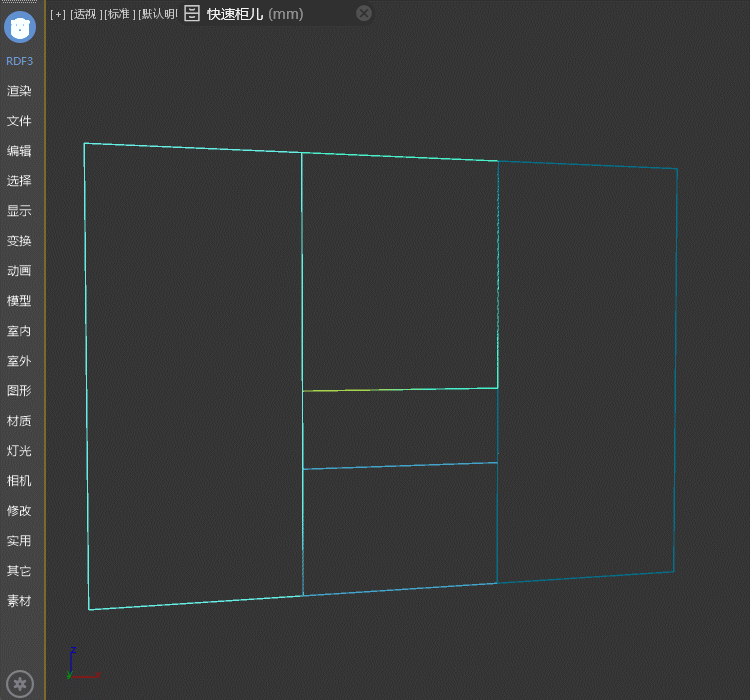This screenshot has width=750, height=700.
Task: Open the 灯光 sidebar menu
Action: (20, 451)
